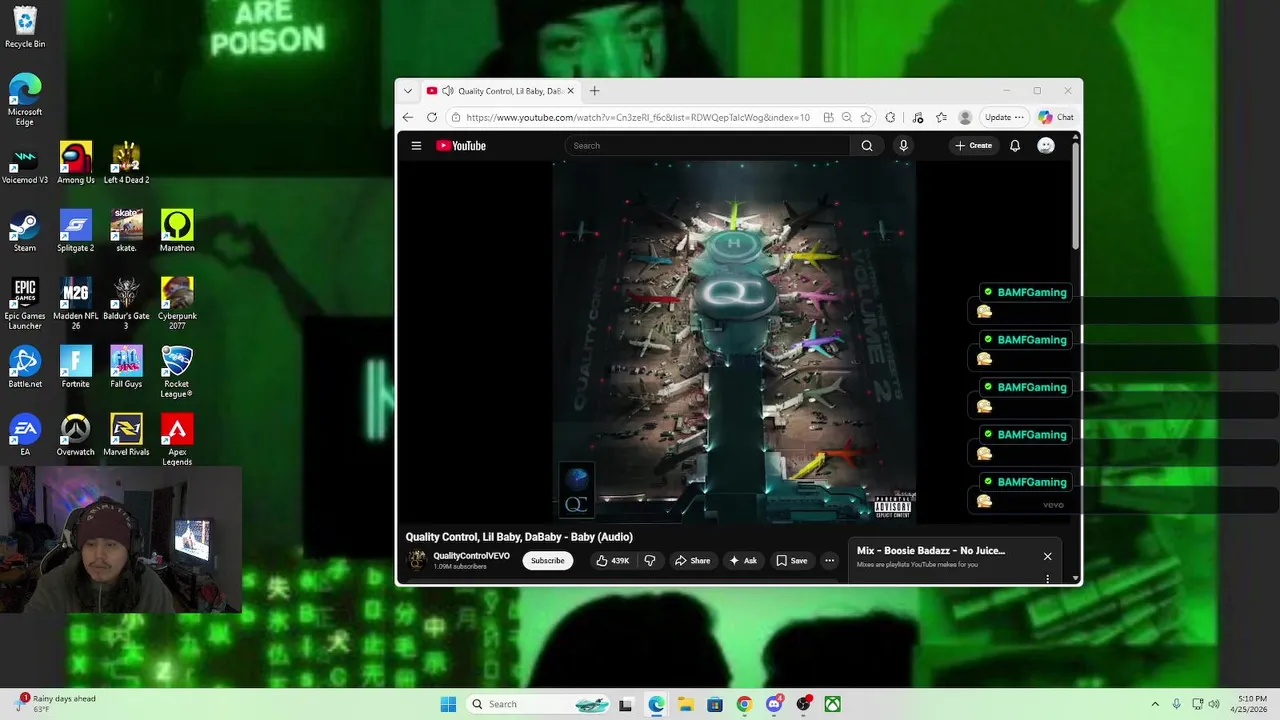Open Copilot Chat in Edge
This screenshot has width=1280, height=720.
coord(1056,117)
